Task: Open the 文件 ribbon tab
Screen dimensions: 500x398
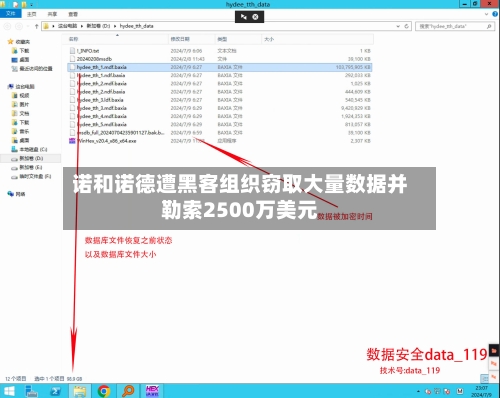Action: (x=11, y=14)
